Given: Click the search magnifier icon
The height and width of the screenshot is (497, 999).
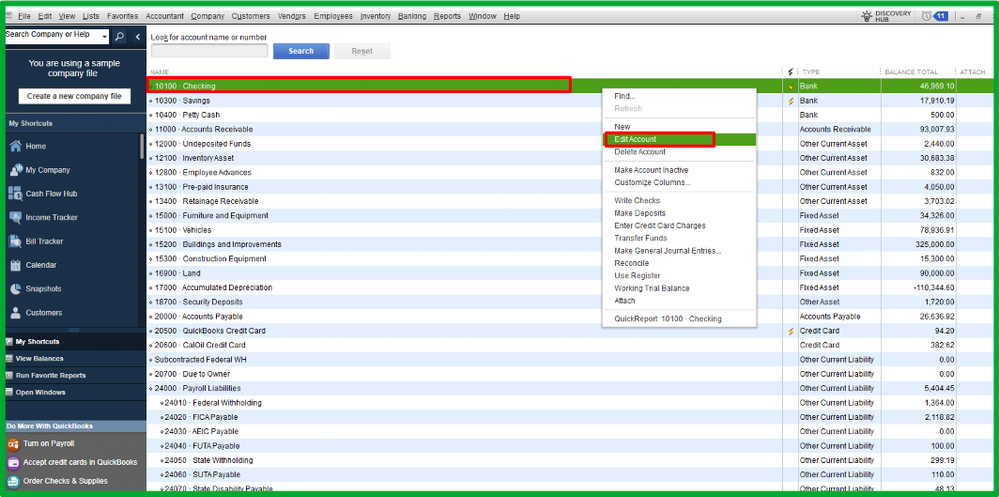Looking at the screenshot, I should (x=120, y=37).
